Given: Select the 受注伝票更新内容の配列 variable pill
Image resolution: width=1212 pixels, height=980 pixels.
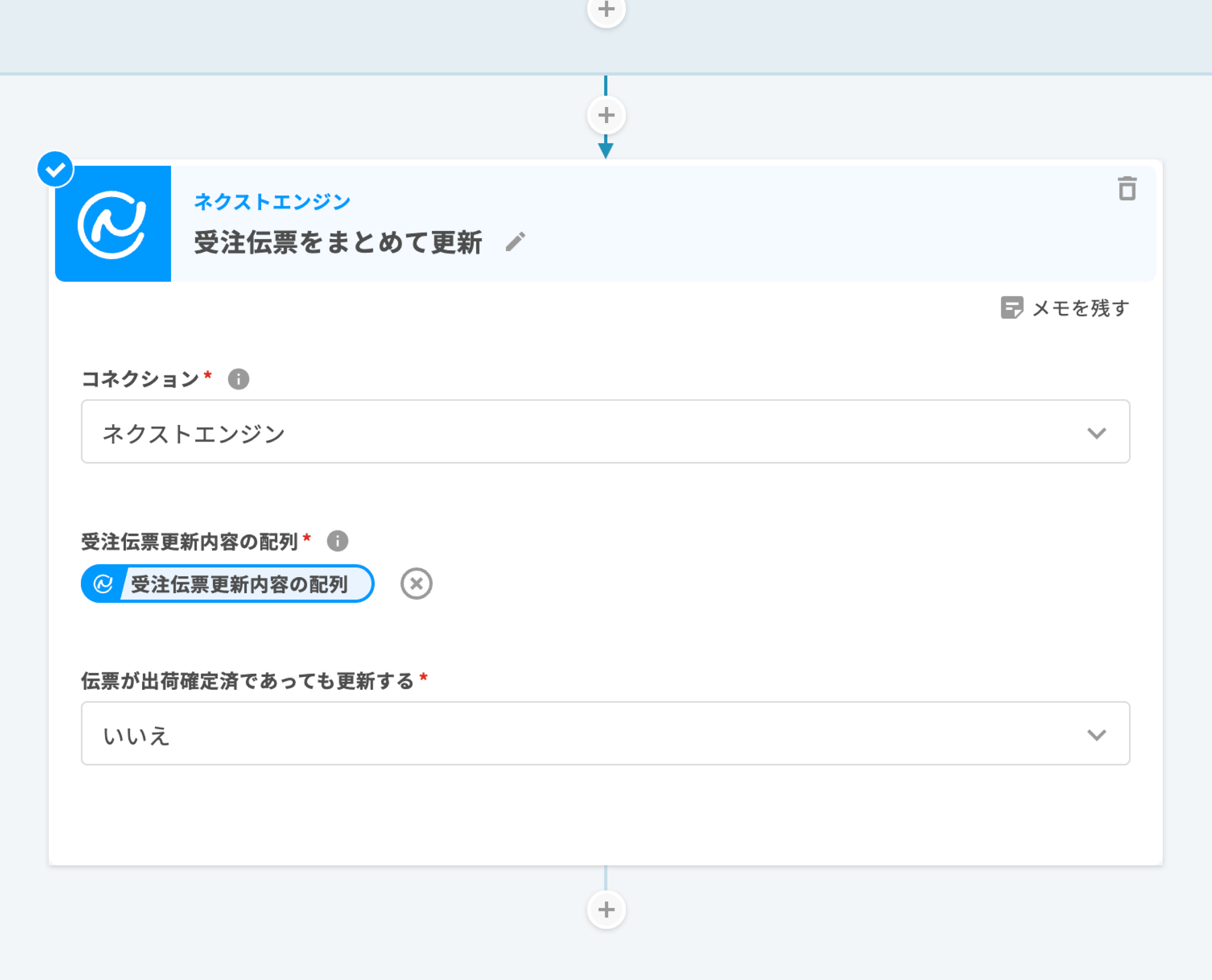Looking at the screenshot, I should point(240,584).
